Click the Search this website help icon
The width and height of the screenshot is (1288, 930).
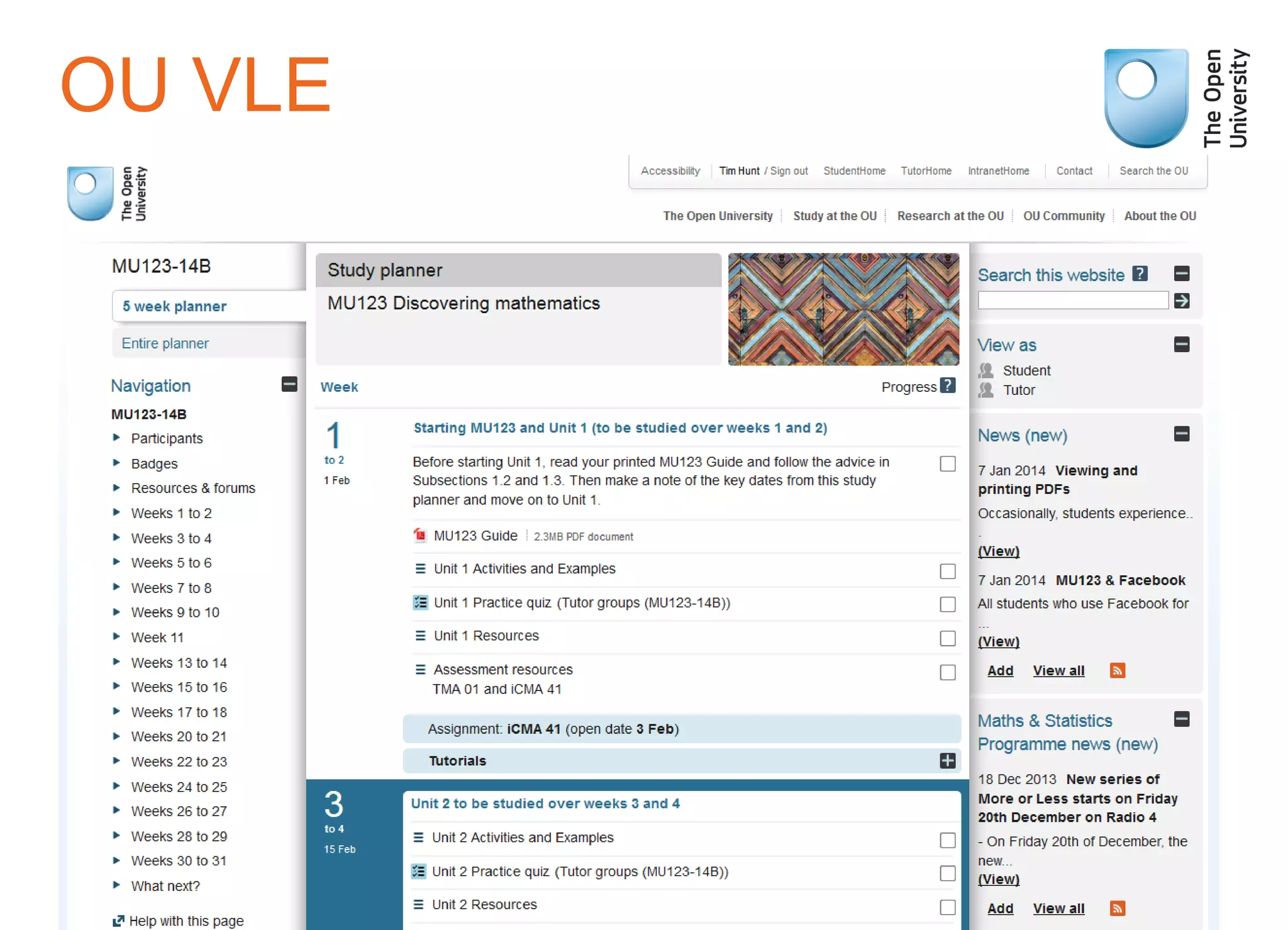[1140, 274]
